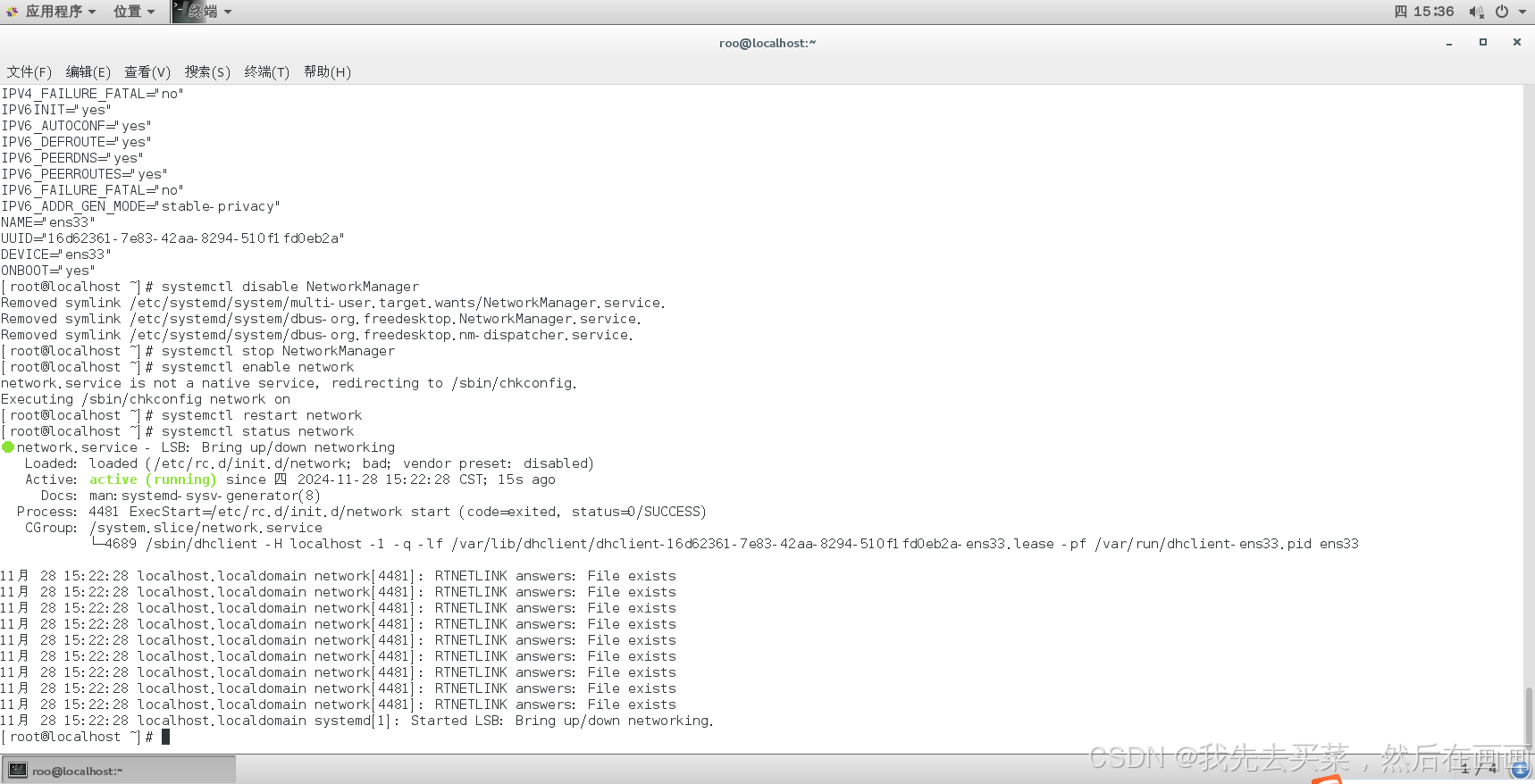Viewport: 1535px width, 784px height.
Task: Expand the system menu arrow beside the power icon
Action: pos(1522,12)
